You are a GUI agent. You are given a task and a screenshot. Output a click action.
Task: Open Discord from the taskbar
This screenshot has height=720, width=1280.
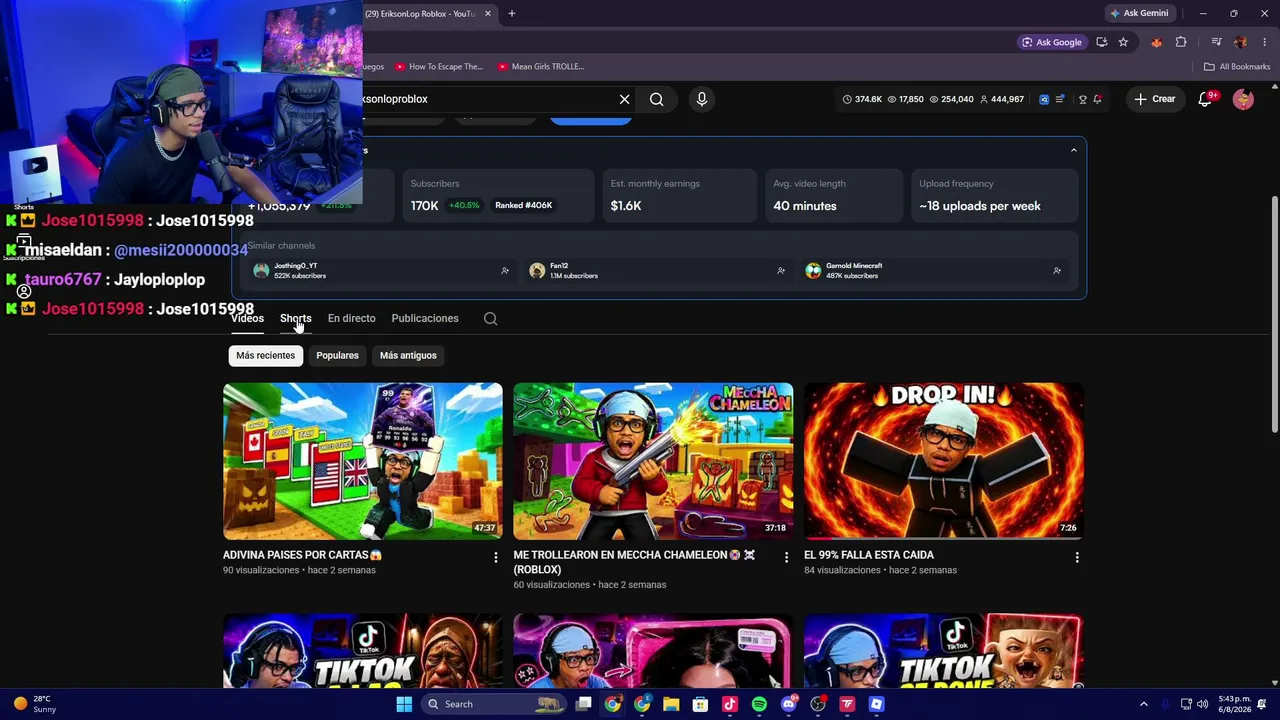point(788,704)
